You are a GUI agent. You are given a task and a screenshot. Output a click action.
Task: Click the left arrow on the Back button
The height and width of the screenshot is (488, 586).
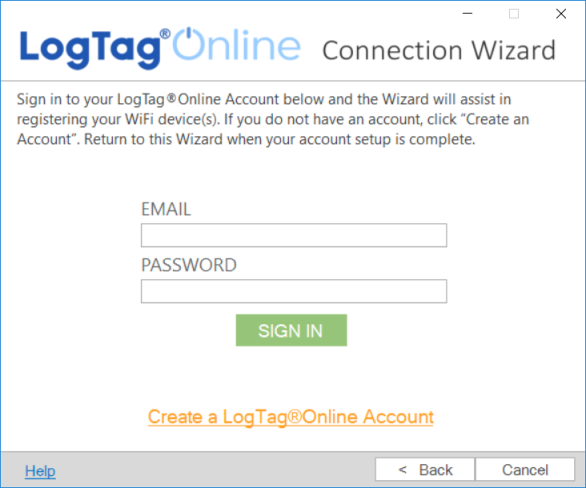pyautogui.click(x=403, y=469)
